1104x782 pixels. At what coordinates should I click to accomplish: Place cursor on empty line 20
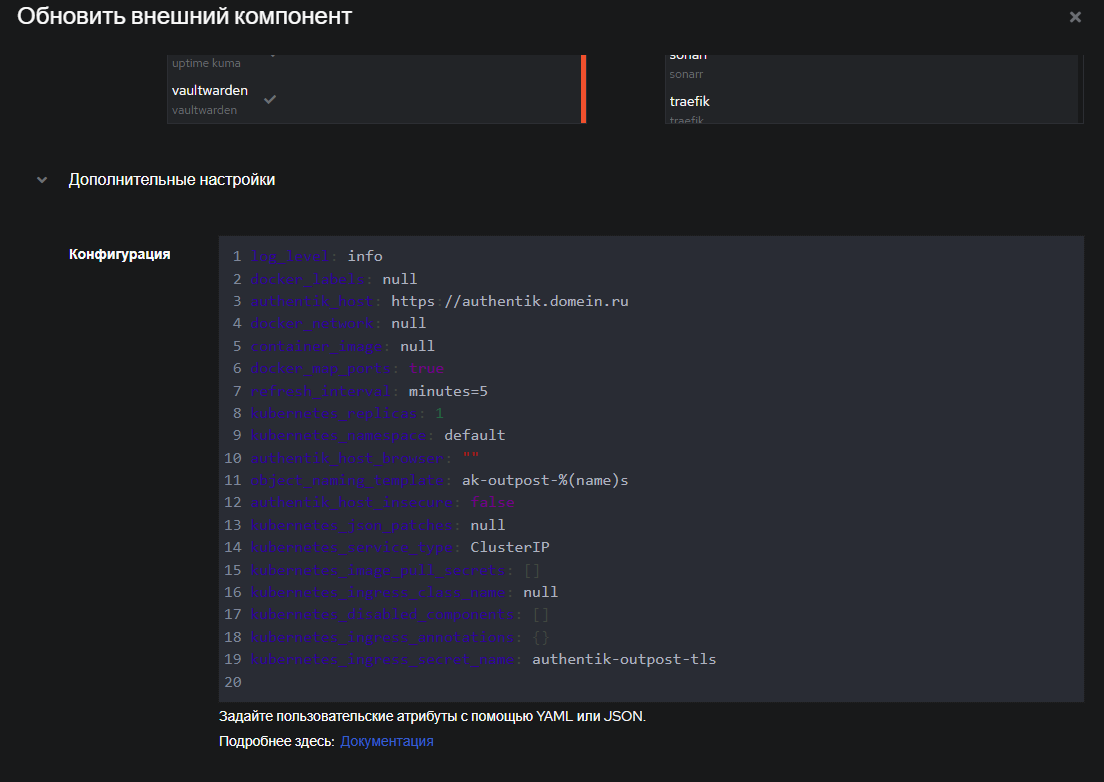pos(400,682)
